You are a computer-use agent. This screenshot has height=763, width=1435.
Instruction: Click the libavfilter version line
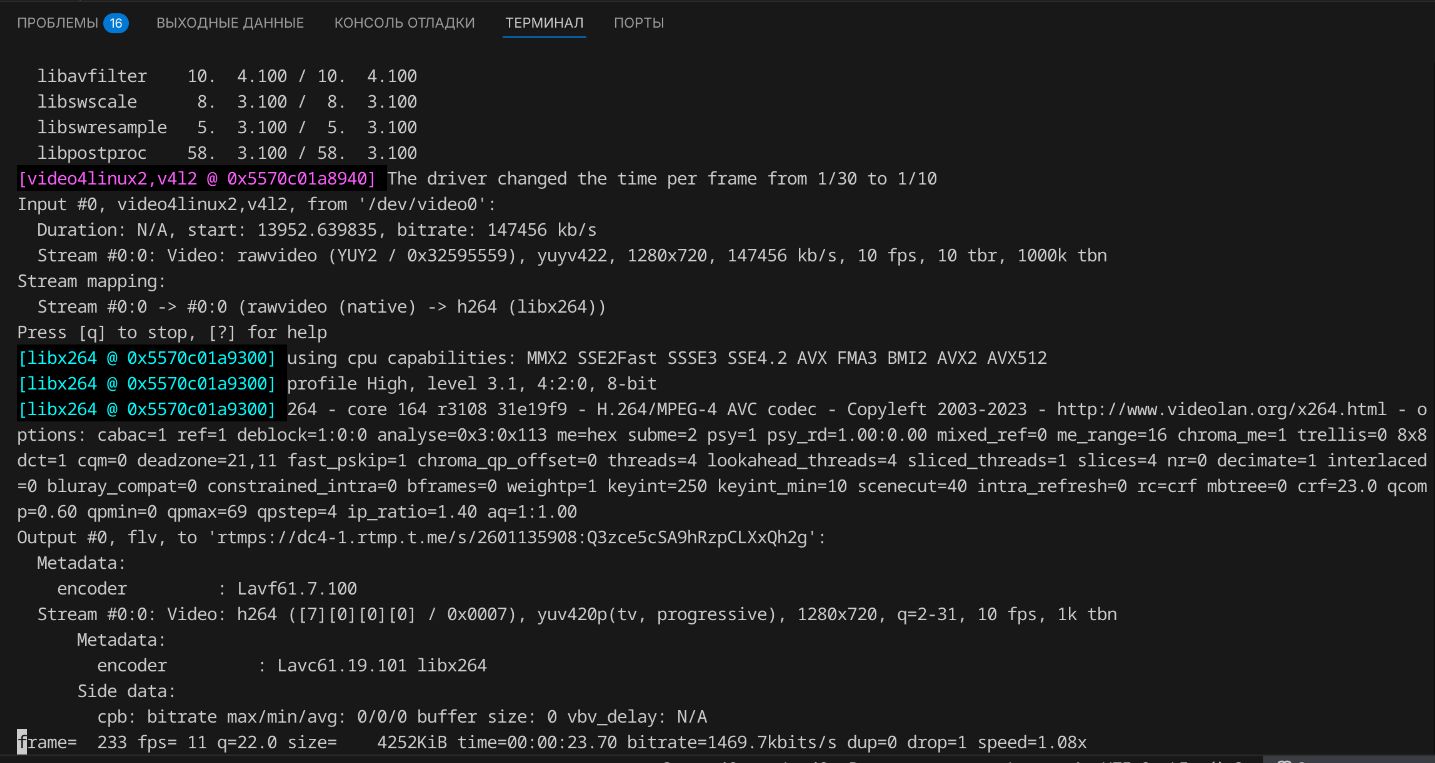point(227,76)
